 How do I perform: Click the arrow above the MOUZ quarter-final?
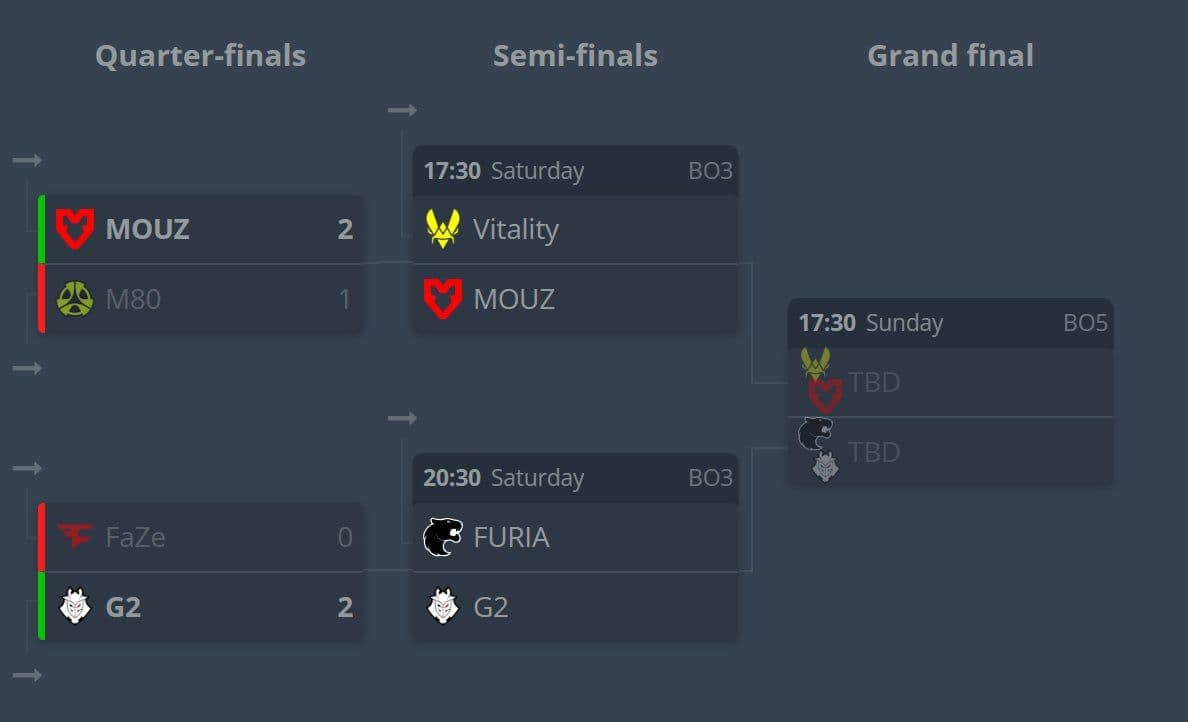coord(27,160)
